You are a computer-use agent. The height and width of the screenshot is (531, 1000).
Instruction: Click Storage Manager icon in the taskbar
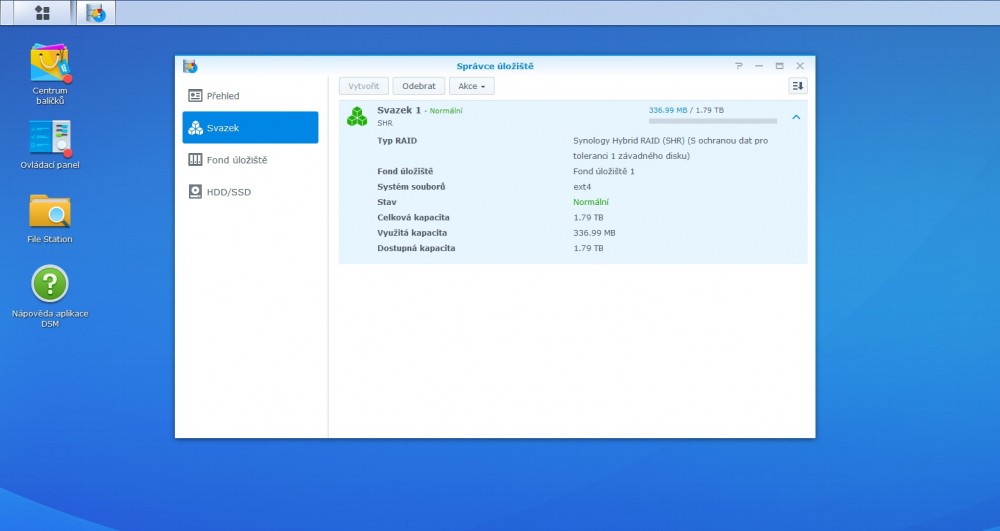pos(96,13)
